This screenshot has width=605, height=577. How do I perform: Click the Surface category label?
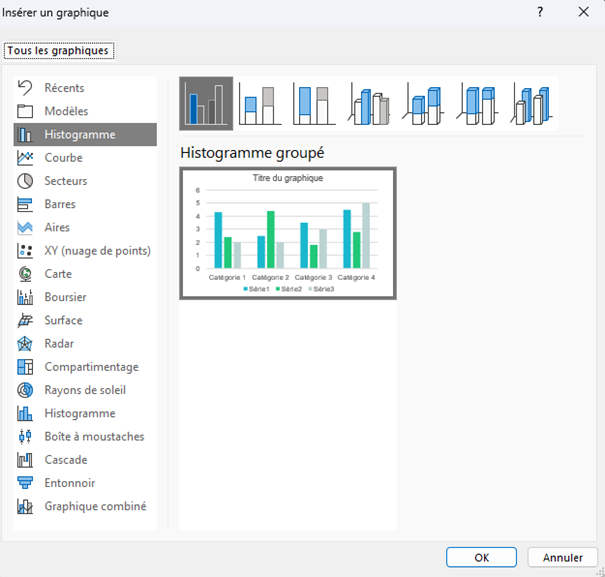click(x=63, y=320)
